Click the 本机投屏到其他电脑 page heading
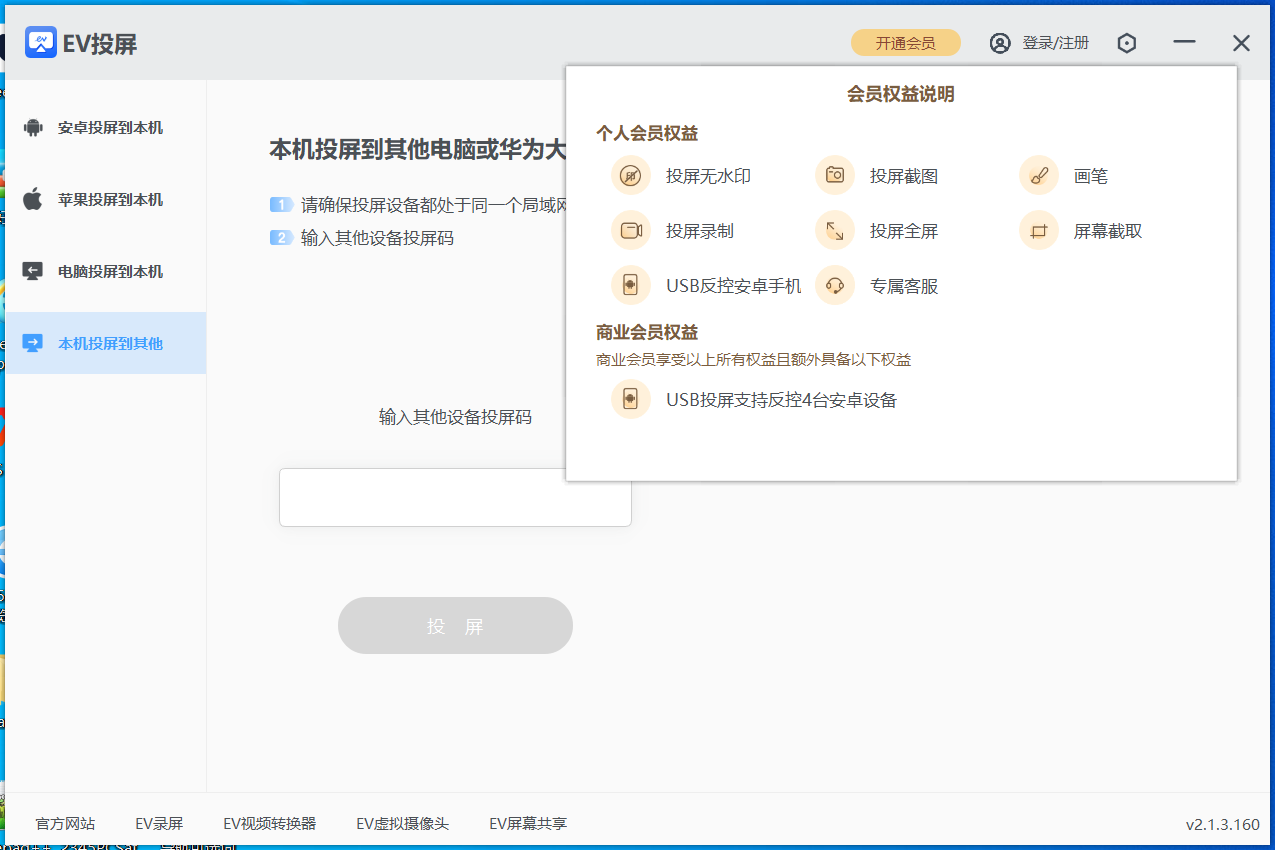This screenshot has width=1275, height=850. (x=418, y=150)
